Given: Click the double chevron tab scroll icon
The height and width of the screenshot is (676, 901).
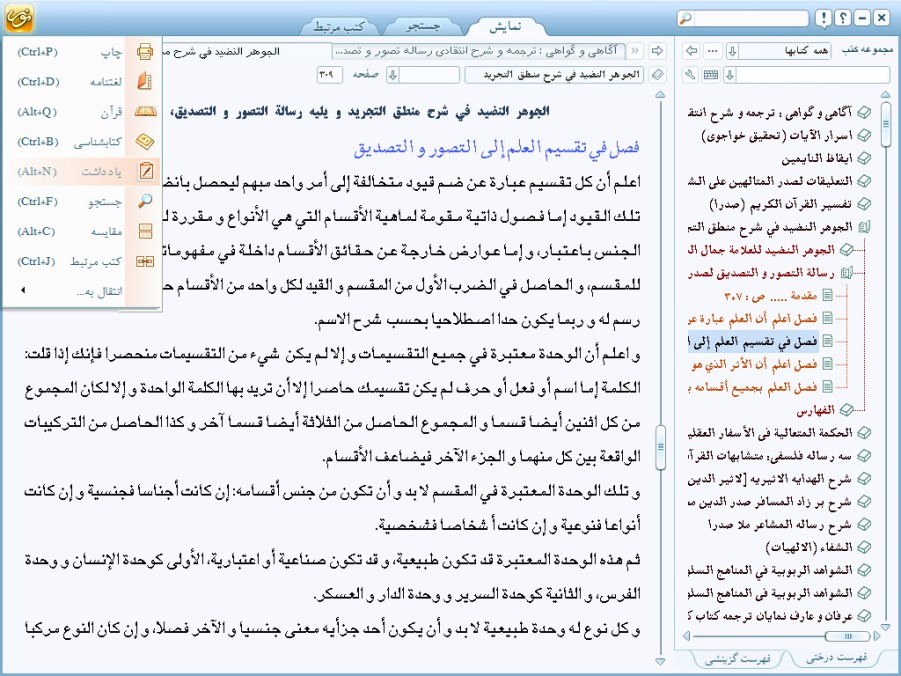Looking at the screenshot, I should [x=635, y=51].
